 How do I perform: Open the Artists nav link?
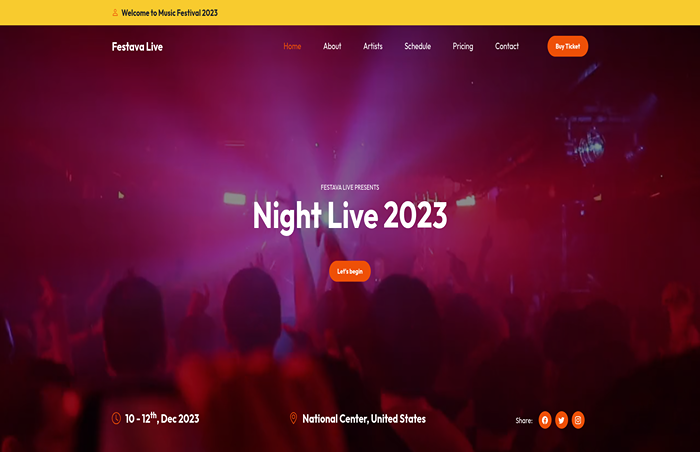tap(373, 46)
